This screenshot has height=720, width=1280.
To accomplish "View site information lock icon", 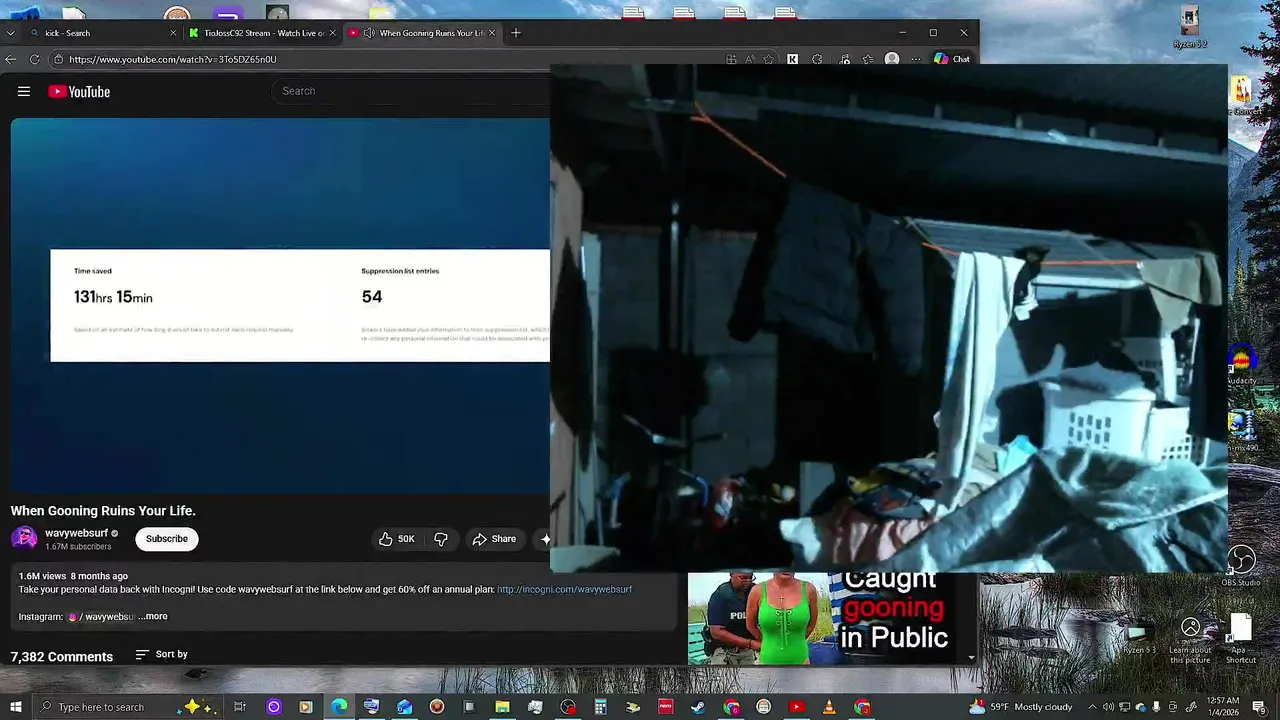I will [59, 59].
